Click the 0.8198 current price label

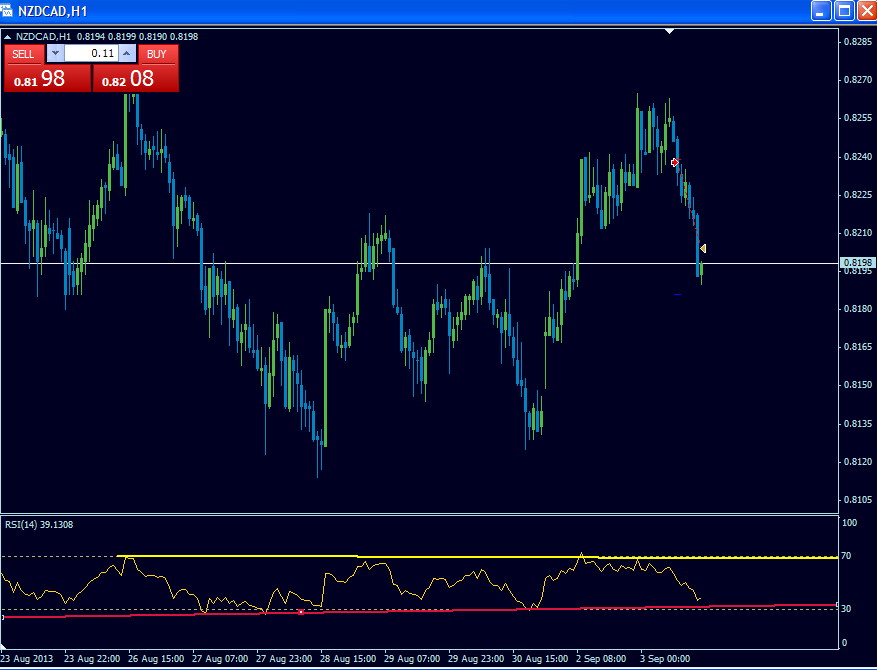(857, 262)
